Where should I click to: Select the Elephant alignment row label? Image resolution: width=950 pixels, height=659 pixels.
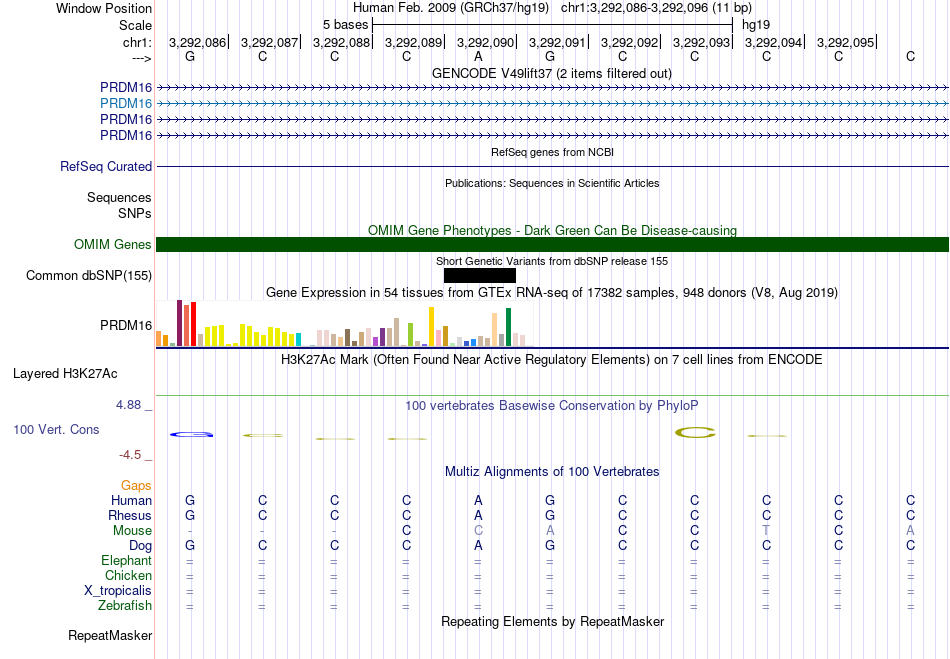click(x=127, y=560)
